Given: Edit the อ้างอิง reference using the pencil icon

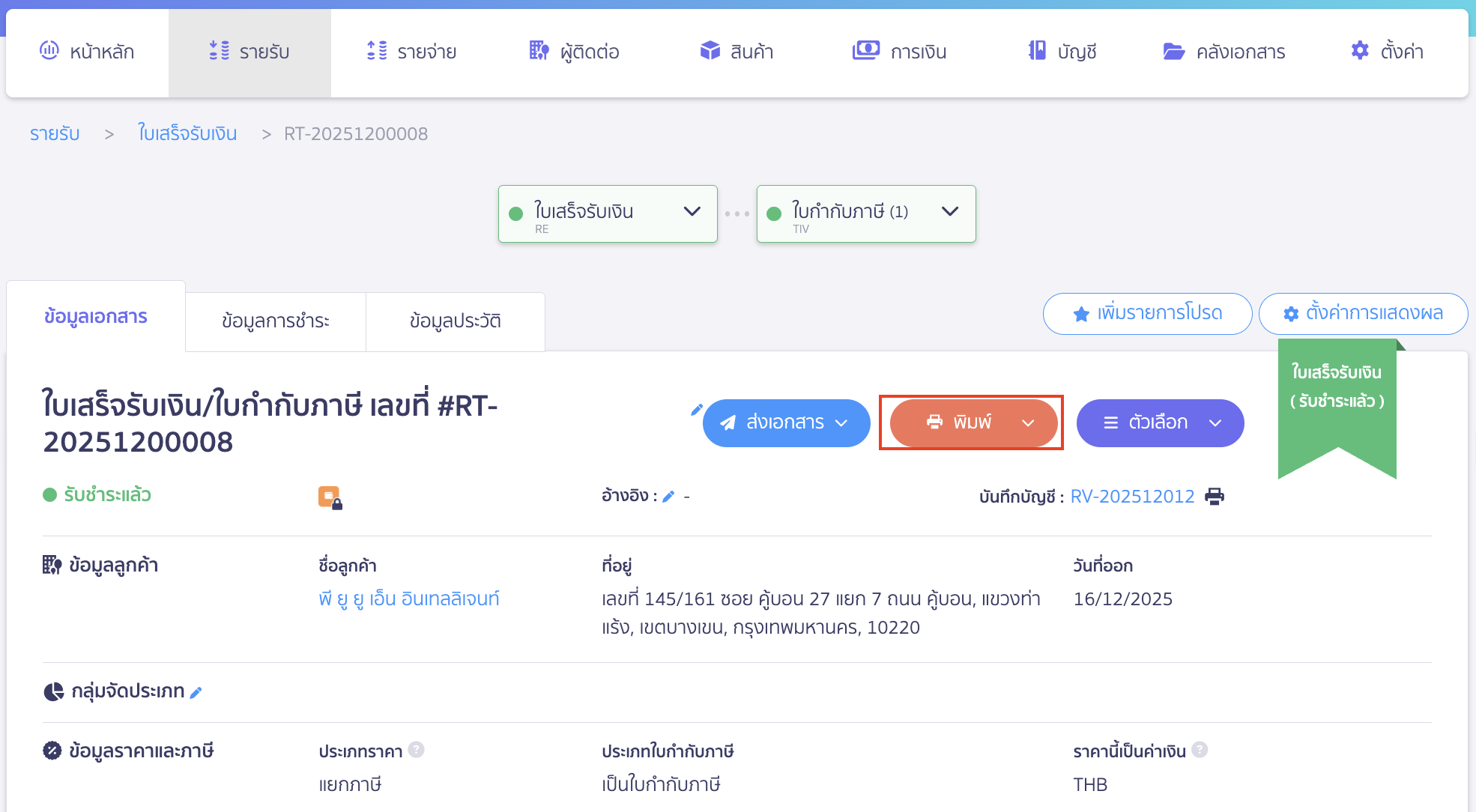Looking at the screenshot, I should (669, 495).
